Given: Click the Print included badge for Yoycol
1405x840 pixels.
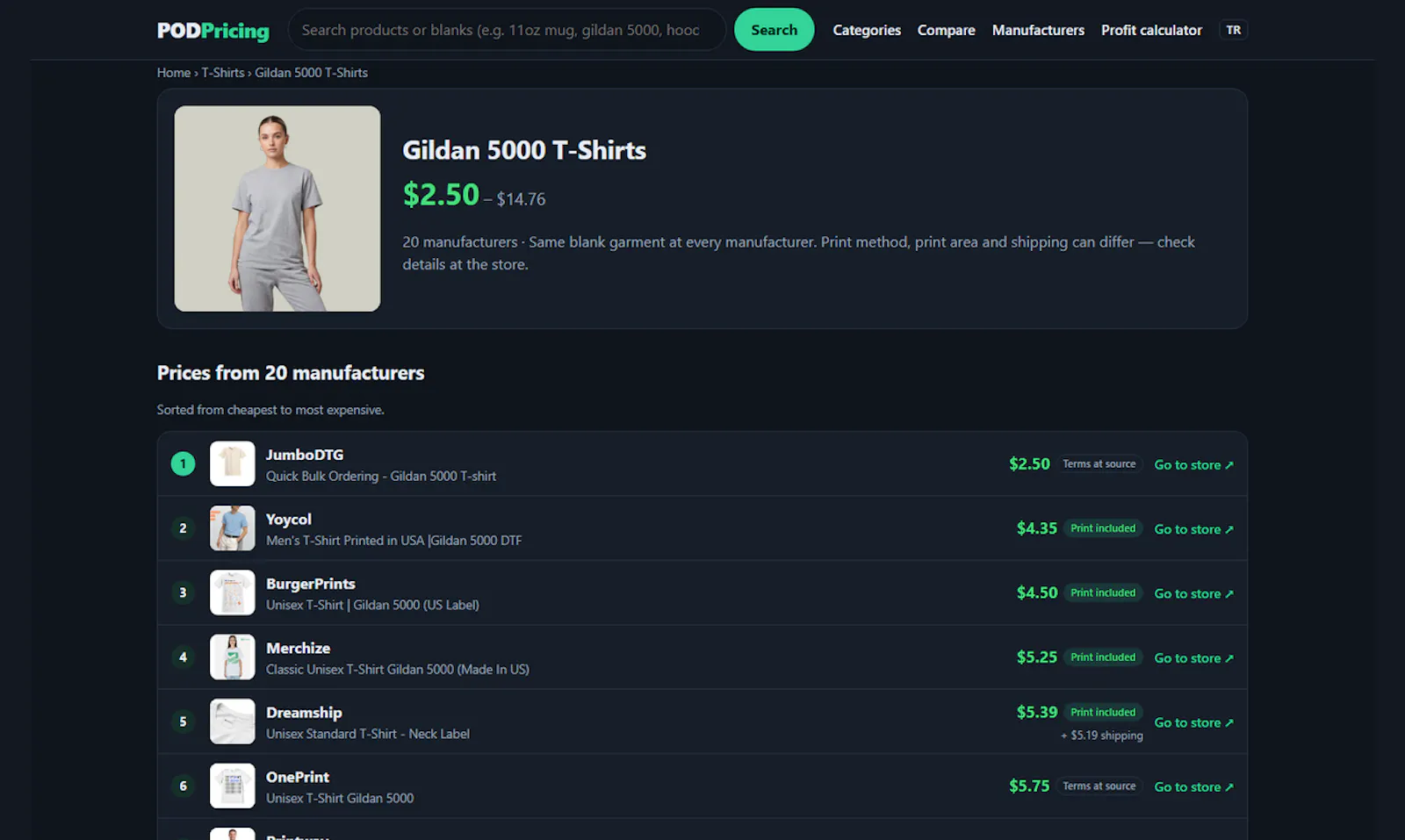Looking at the screenshot, I should (1103, 528).
